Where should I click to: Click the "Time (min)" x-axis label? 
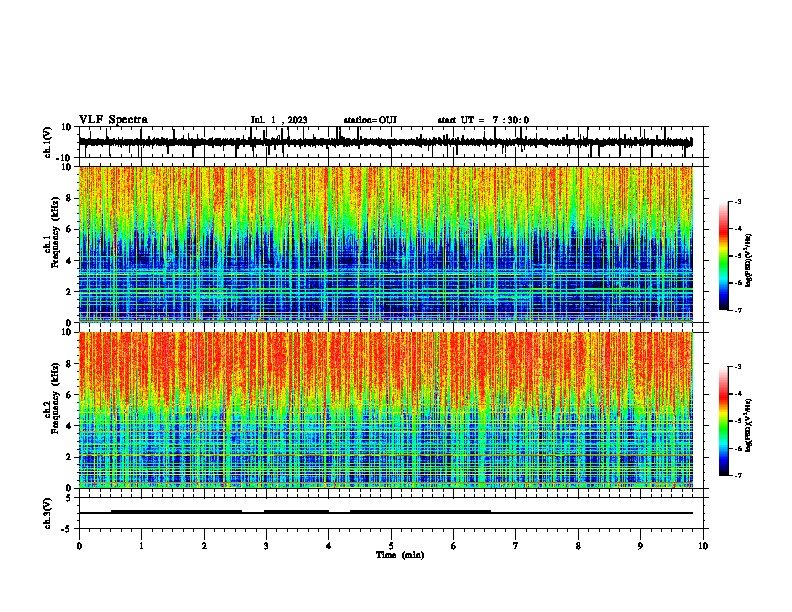400,555
